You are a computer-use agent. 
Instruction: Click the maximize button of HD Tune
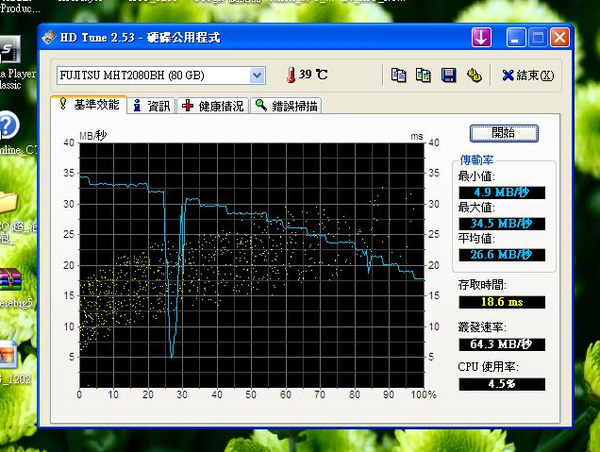(x=538, y=38)
